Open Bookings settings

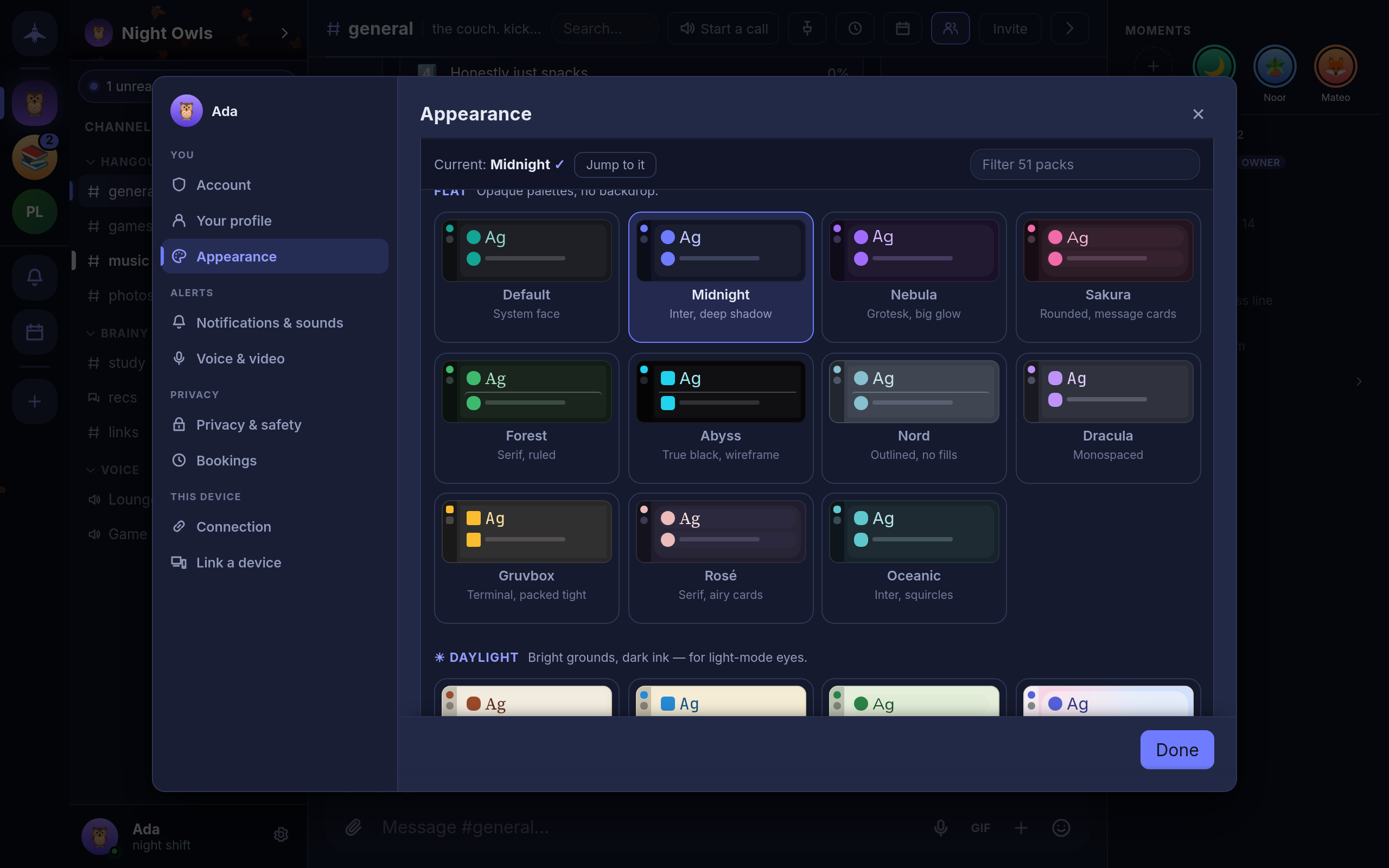[275, 461]
